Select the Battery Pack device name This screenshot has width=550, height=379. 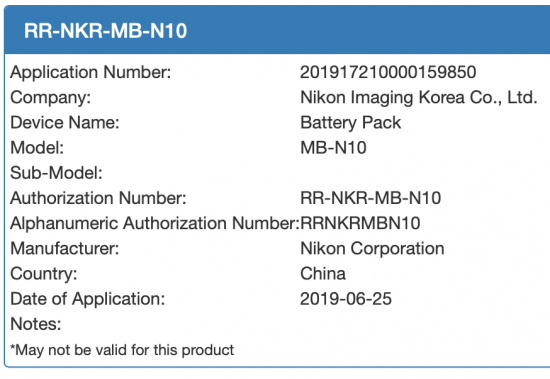pyautogui.click(x=350, y=123)
